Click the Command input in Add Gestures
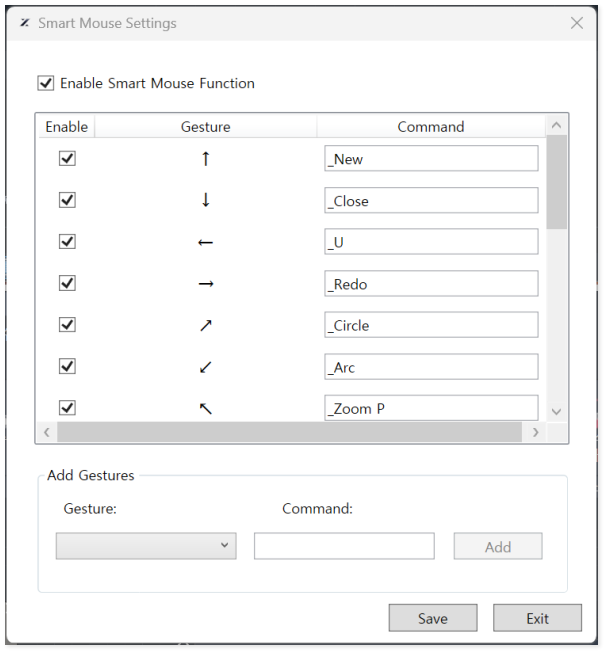Image resolution: width=607 pixels, height=654 pixels. pyautogui.click(x=344, y=546)
